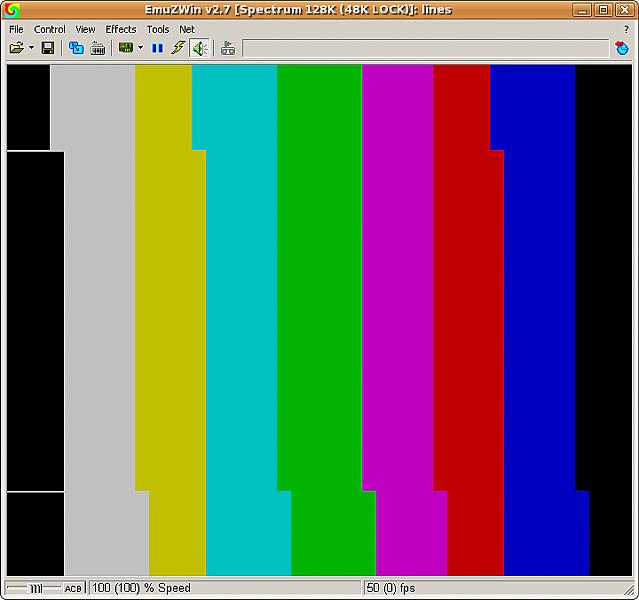Click the green hardware chip icon
The width and height of the screenshot is (639, 600).
coord(126,48)
